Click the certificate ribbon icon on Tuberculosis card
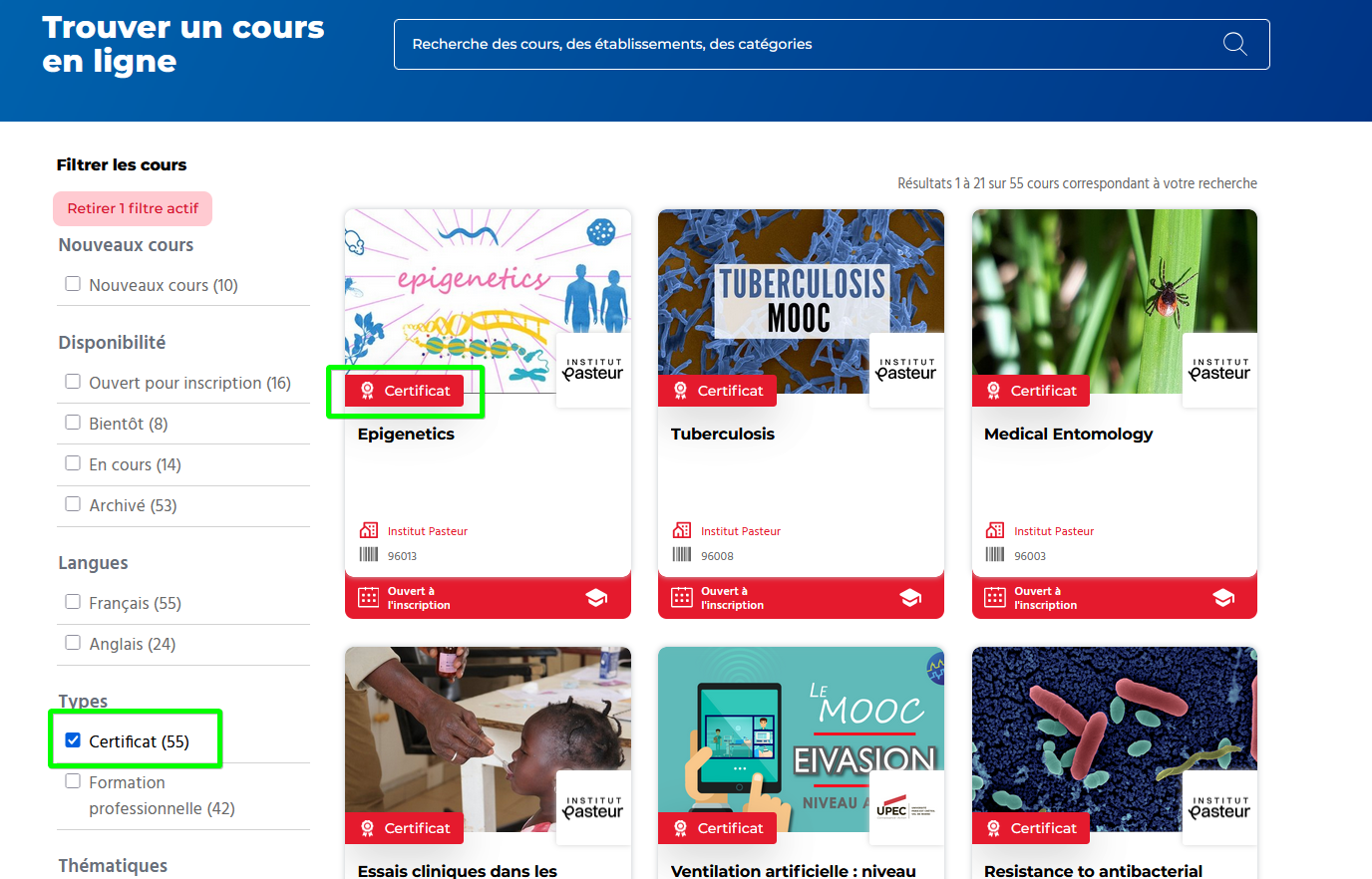1372x879 pixels. coord(680,391)
